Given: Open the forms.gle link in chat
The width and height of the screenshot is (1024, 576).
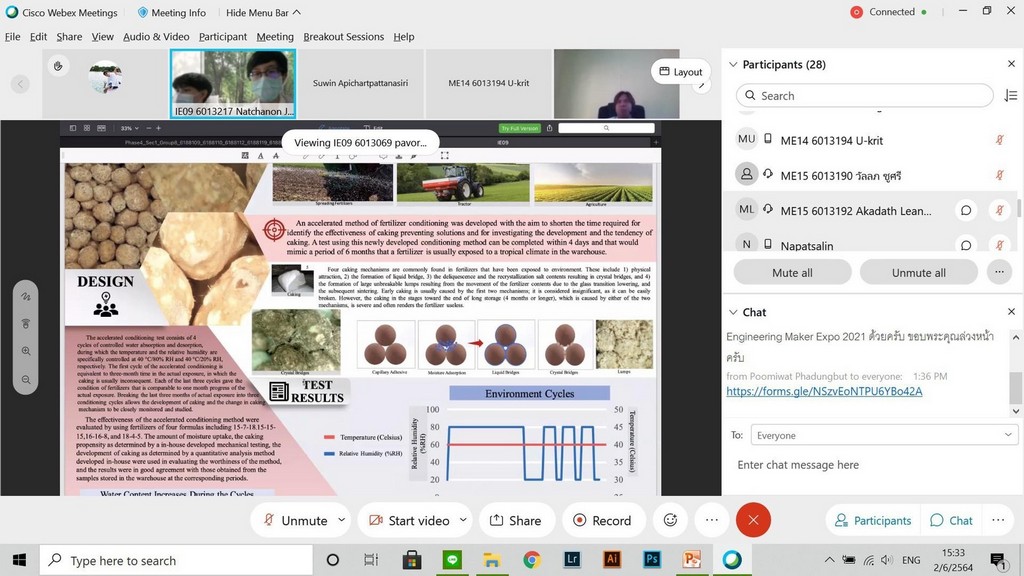Looking at the screenshot, I should point(824,391).
